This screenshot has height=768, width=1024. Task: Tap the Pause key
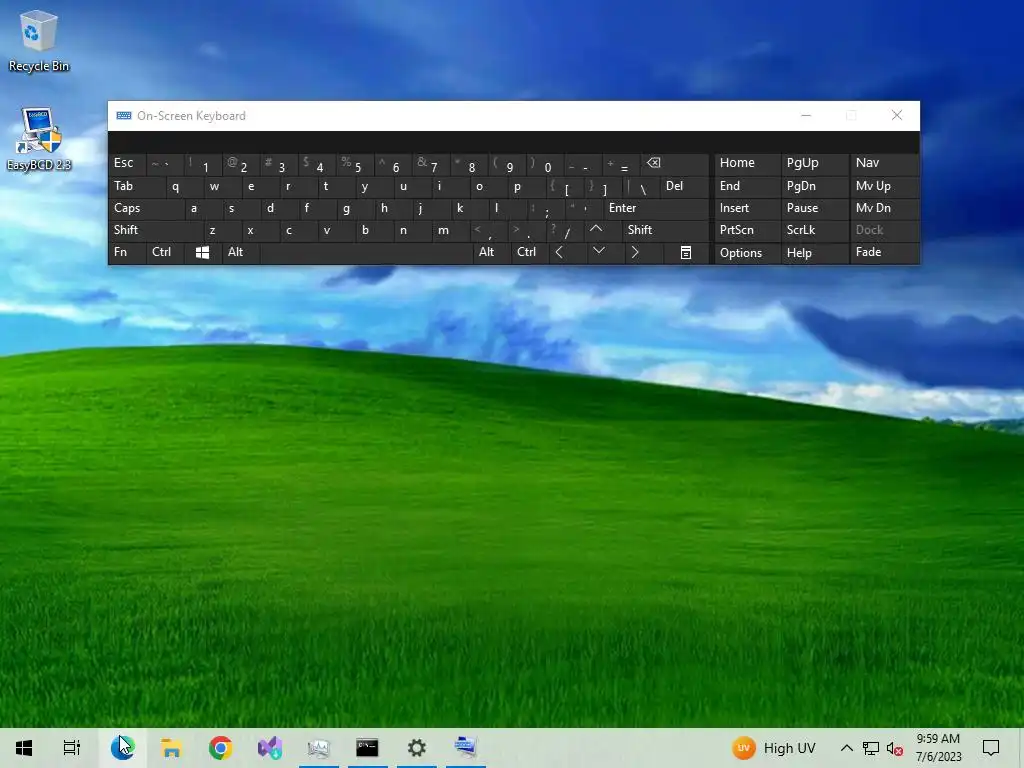click(x=814, y=208)
